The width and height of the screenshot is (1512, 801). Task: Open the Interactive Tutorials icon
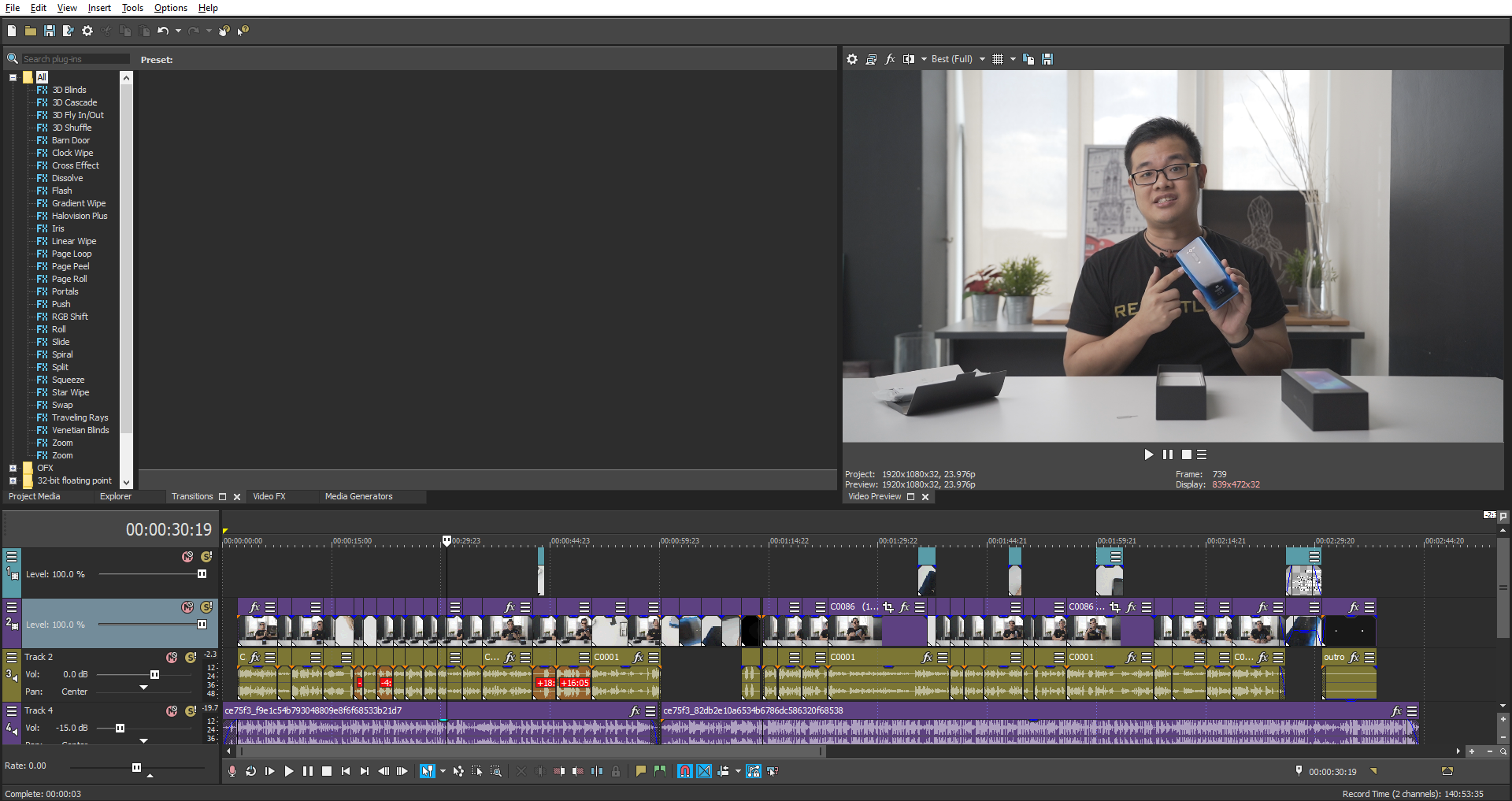[224, 31]
